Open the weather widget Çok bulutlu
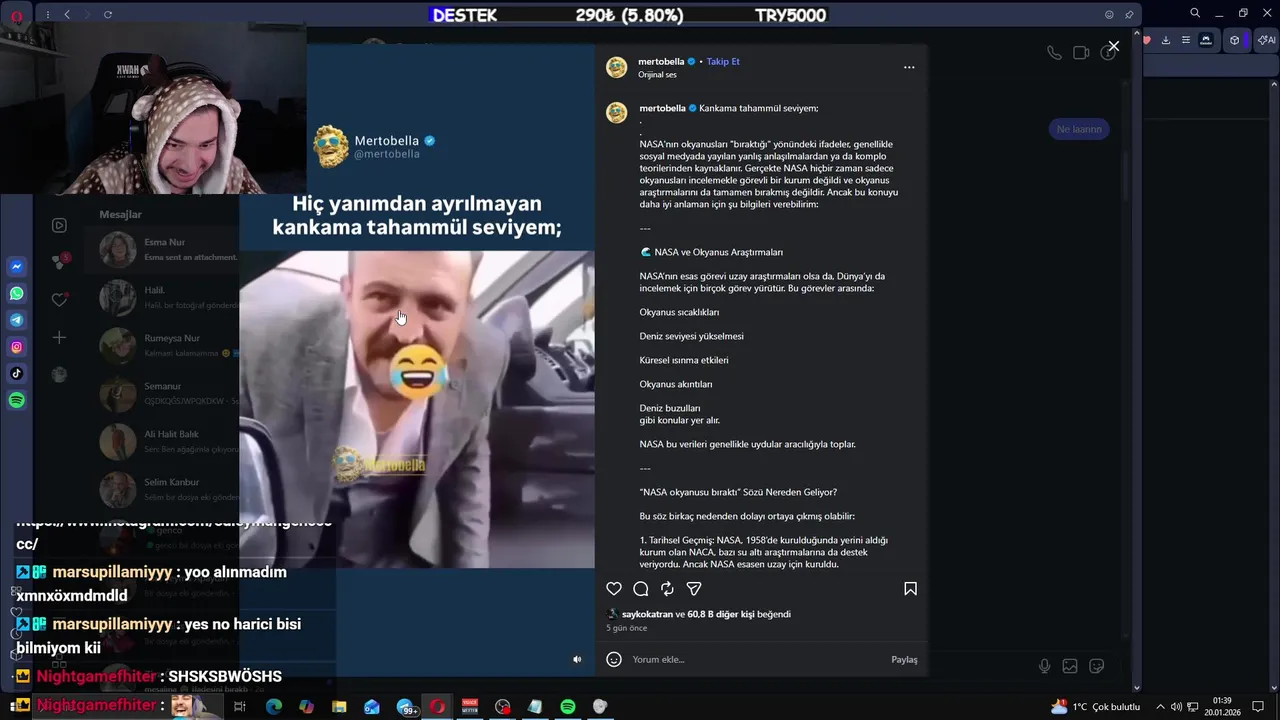 (x=1095, y=706)
